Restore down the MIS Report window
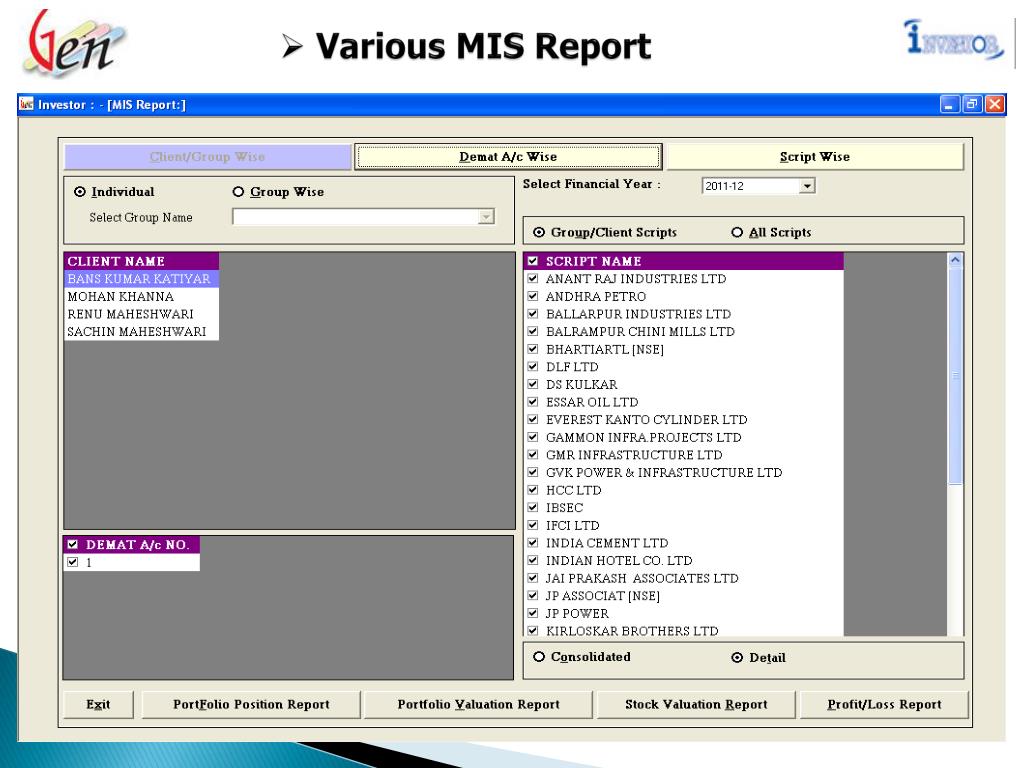1024x768 pixels. pos(972,104)
